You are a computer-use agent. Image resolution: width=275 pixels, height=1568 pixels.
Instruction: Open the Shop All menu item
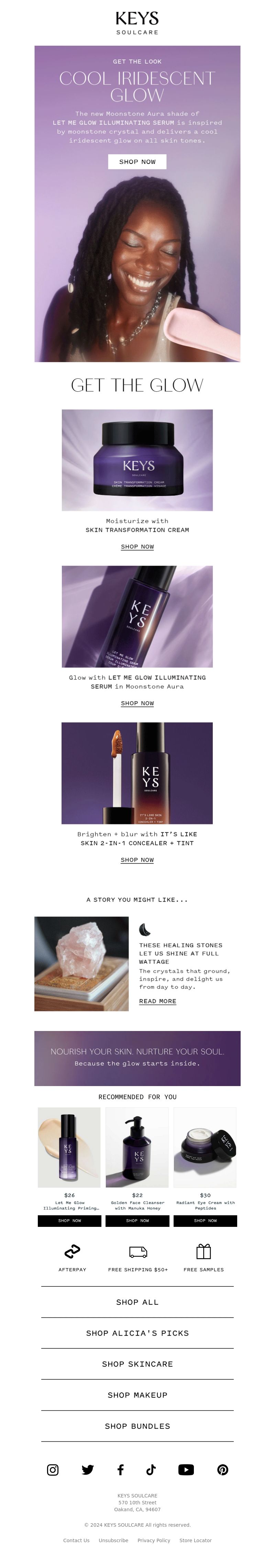pyautogui.click(x=137, y=1302)
